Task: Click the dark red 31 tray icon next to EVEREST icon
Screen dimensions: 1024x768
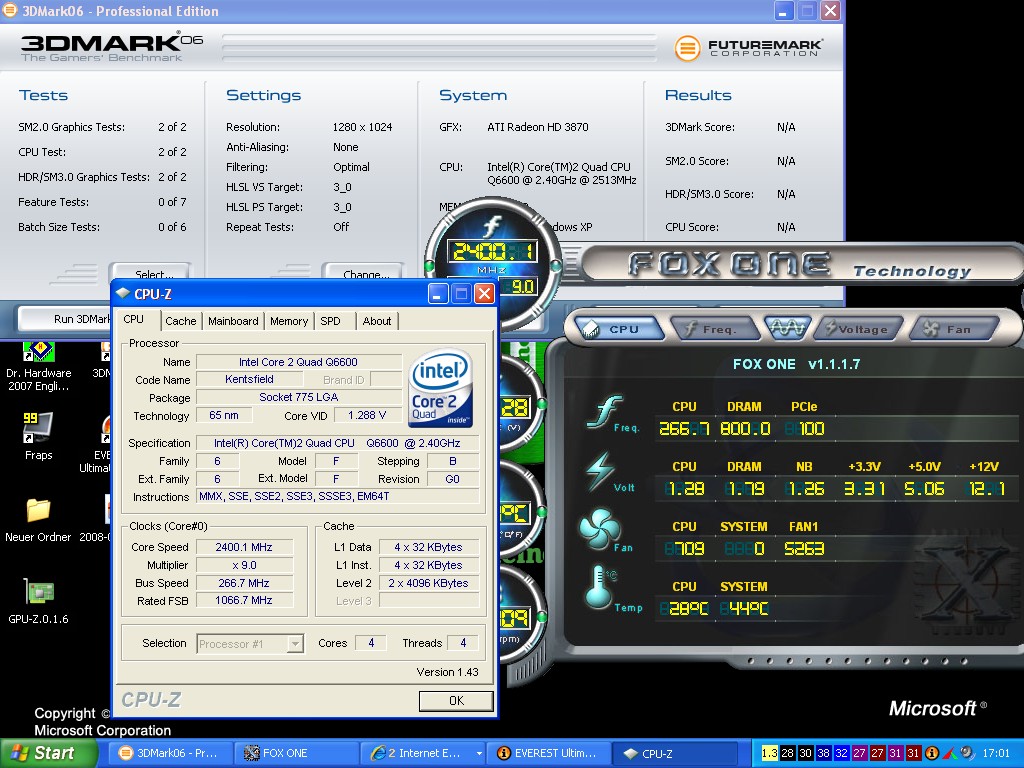Action: pos(912,753)
